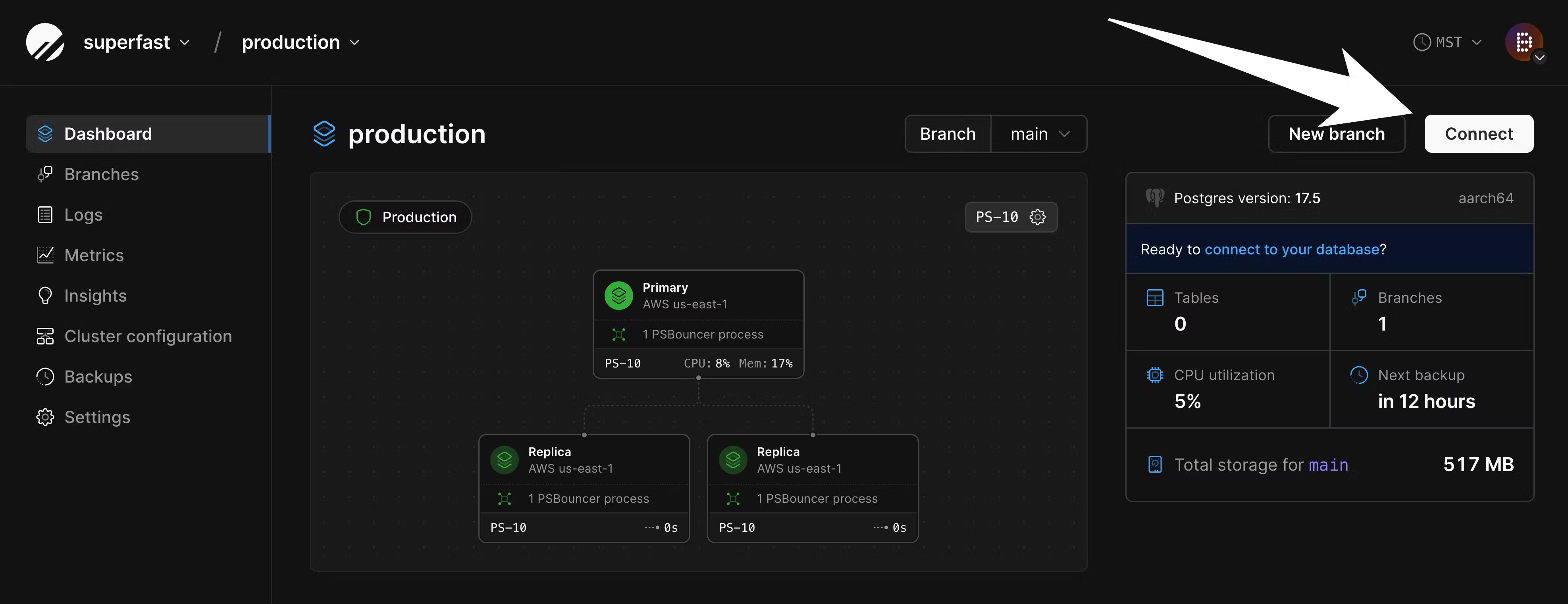Click the PlanetScale logo icon
1568x604 pixels.
coord(45,42)
